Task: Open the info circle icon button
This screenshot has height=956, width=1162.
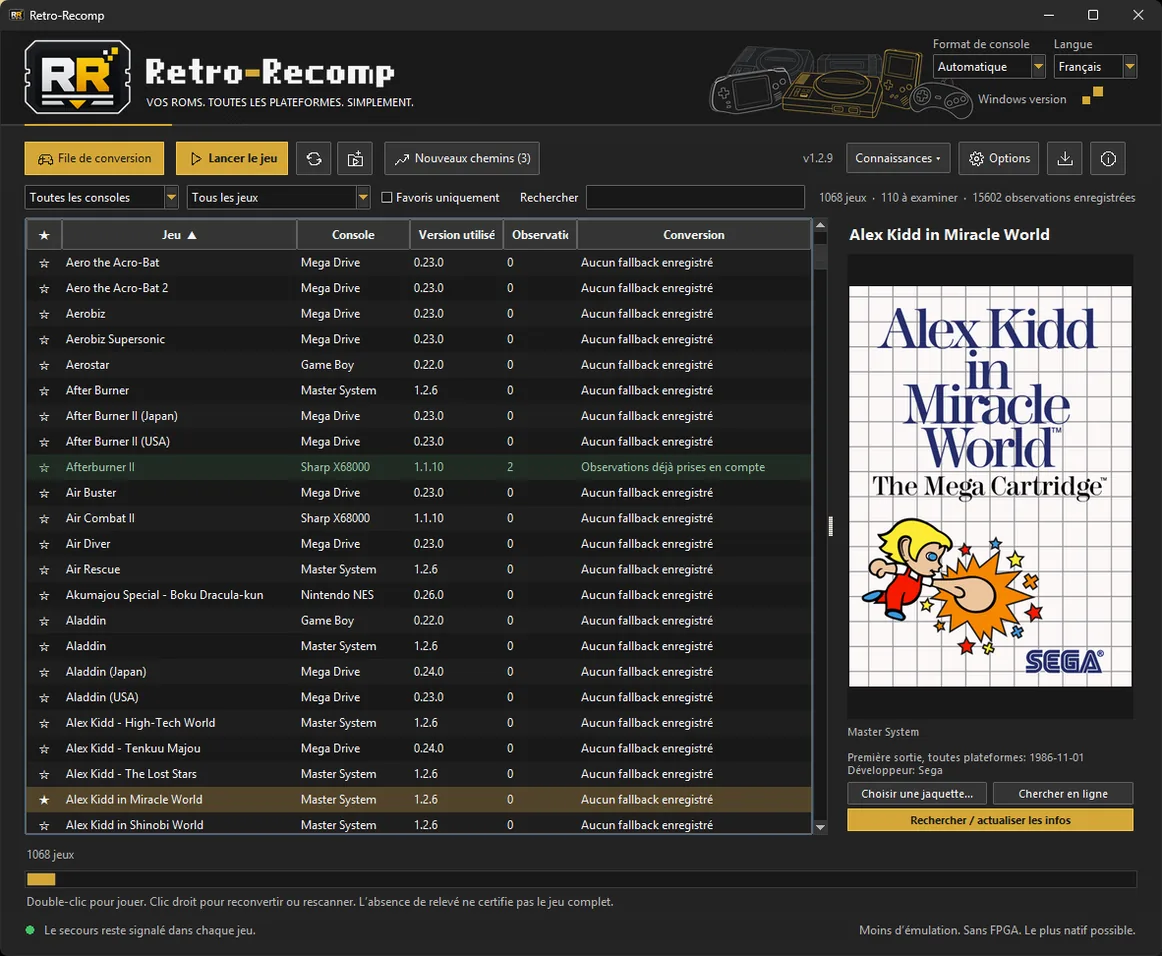Action: click(1108, 159)
